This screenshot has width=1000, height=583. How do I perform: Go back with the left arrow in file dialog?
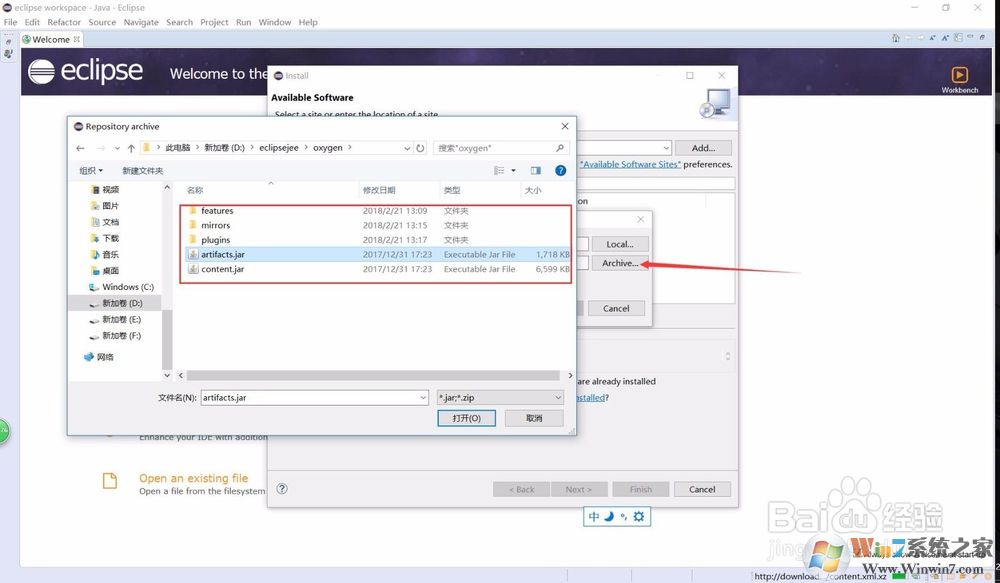[x=80, y=148]
